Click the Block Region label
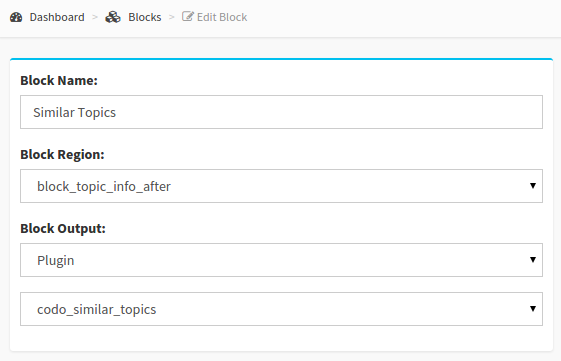Image resolution: width=561 pixels, height=361 pixels. click(62, 155)
